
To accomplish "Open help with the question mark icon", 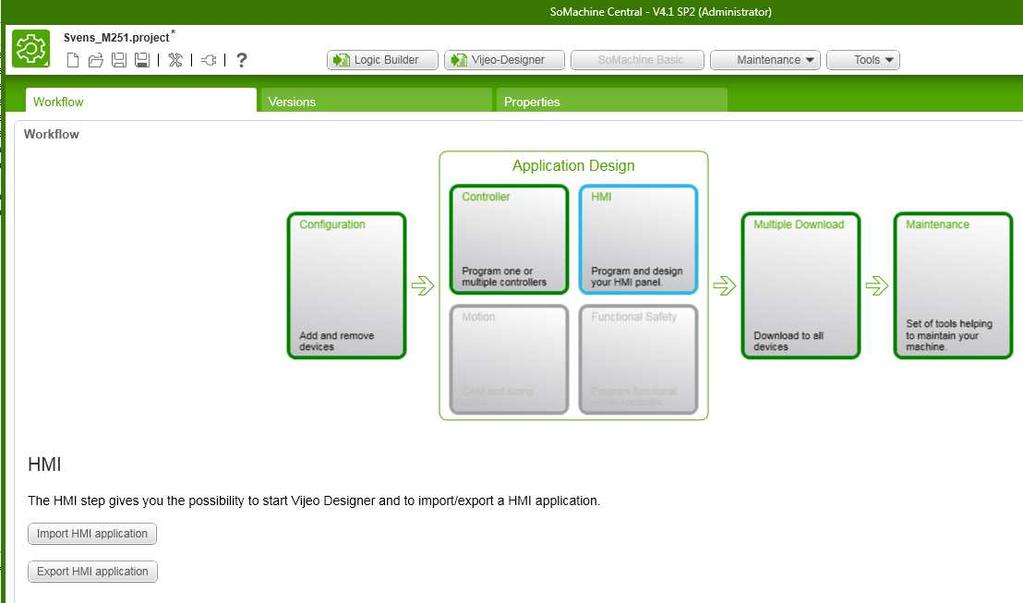I will tap(241, 60).
